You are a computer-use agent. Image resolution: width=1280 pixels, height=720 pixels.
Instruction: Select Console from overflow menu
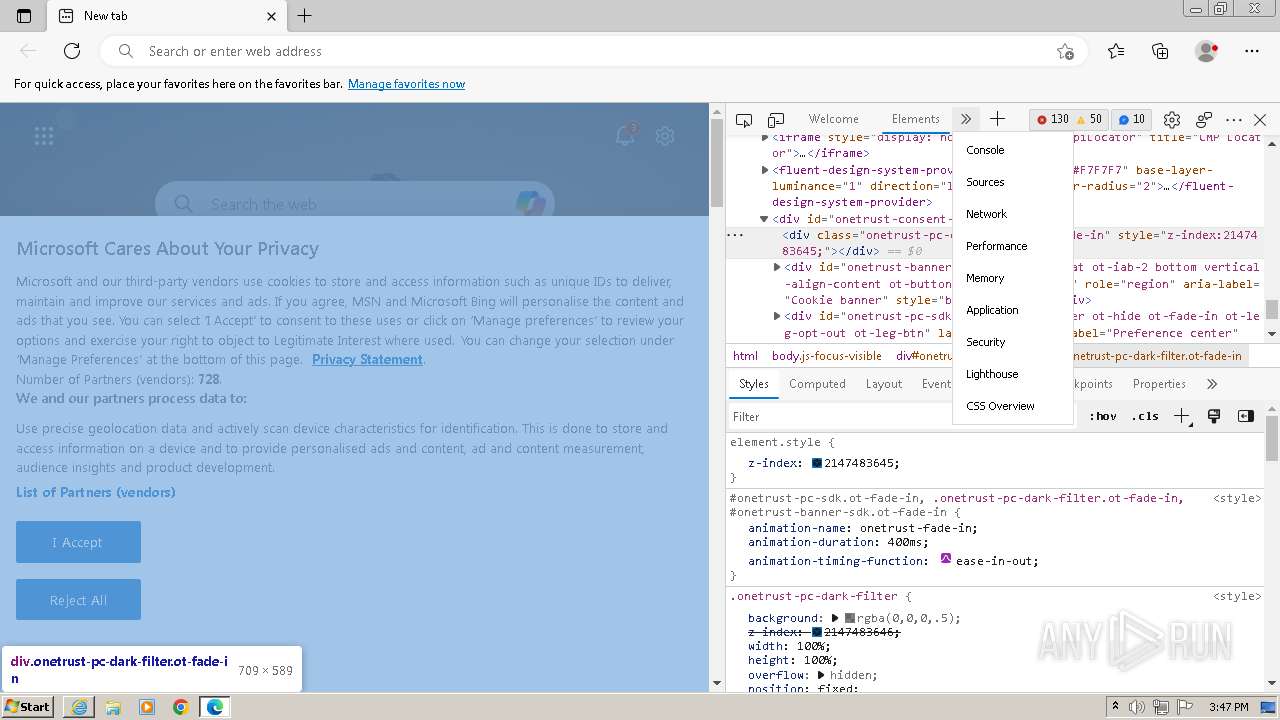click(1013, 150)
